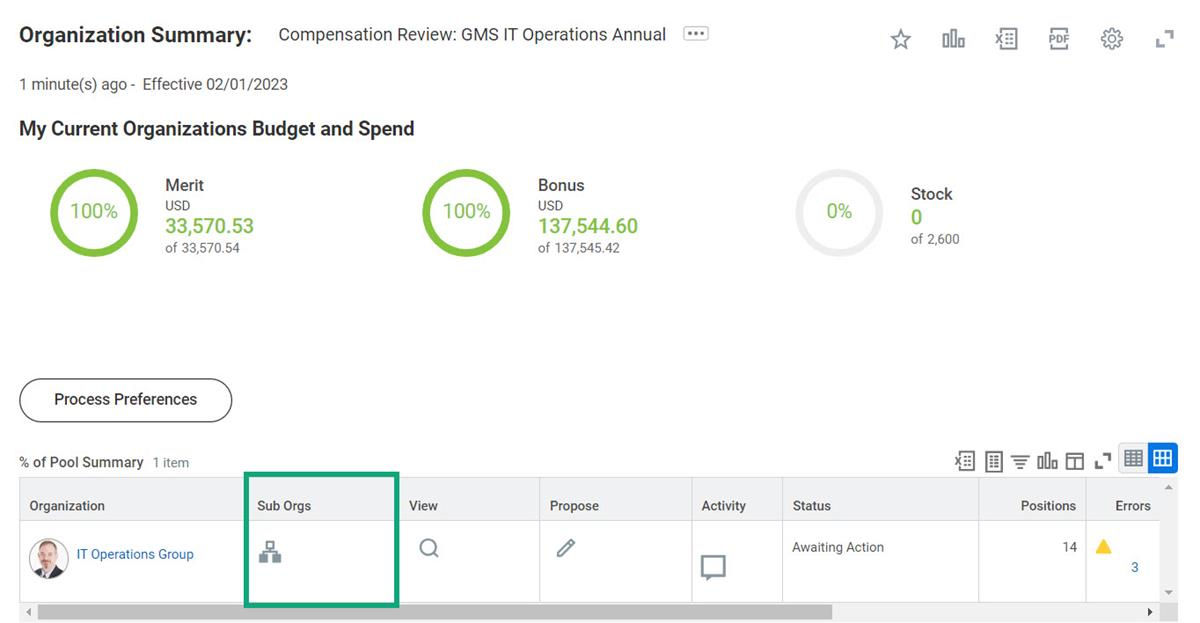Viewport: 1200px width, 623px height.
Task: Switch table to list grid view
Action: (1133, 459)
